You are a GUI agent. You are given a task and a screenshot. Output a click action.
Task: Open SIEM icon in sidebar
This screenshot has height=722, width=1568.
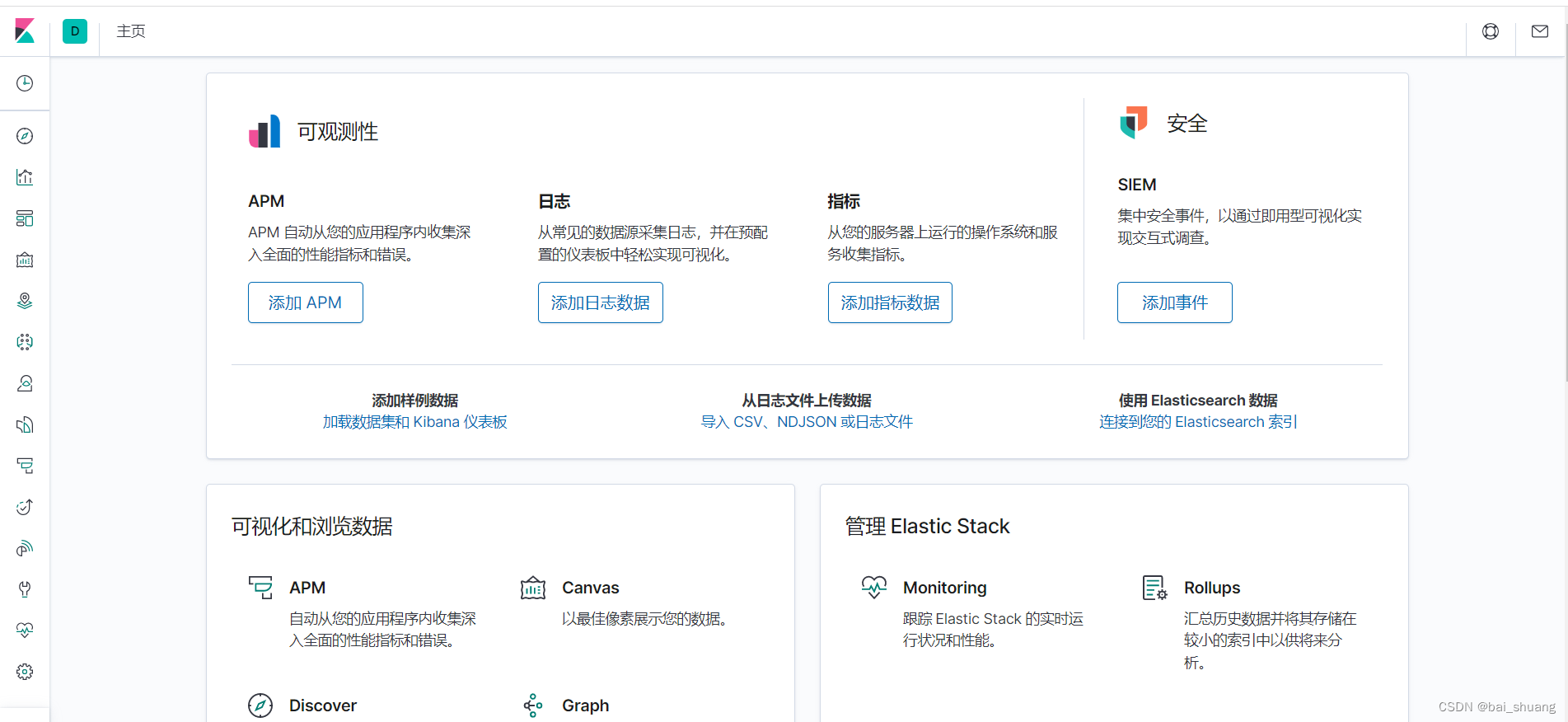click(x=25, y=548)
